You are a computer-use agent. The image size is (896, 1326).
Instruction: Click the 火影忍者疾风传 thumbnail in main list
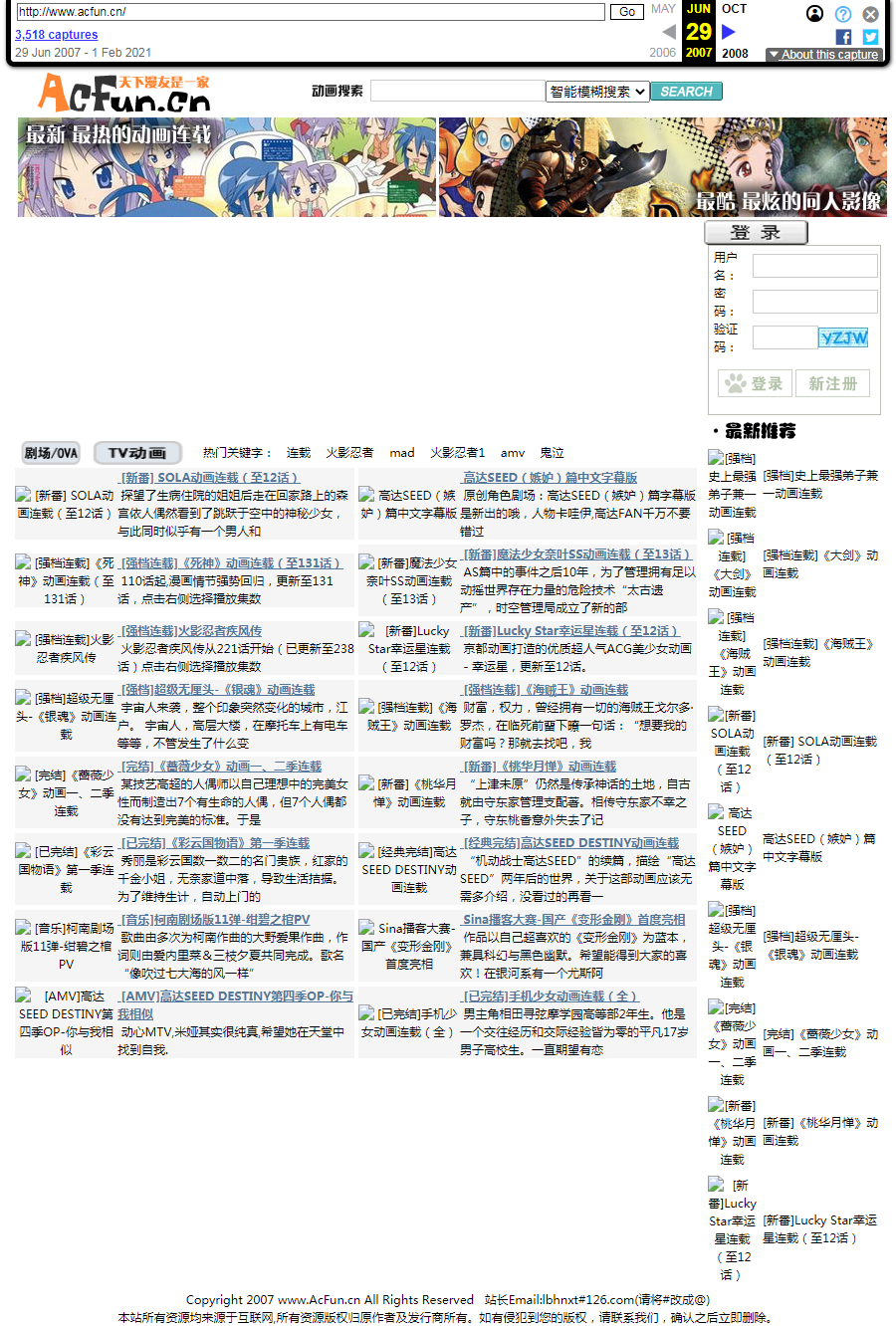(66, 648)
